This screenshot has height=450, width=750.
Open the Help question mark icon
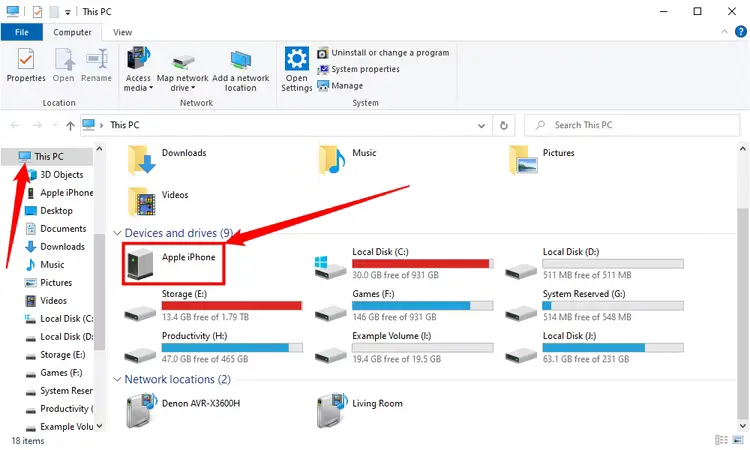click(740, 32)
